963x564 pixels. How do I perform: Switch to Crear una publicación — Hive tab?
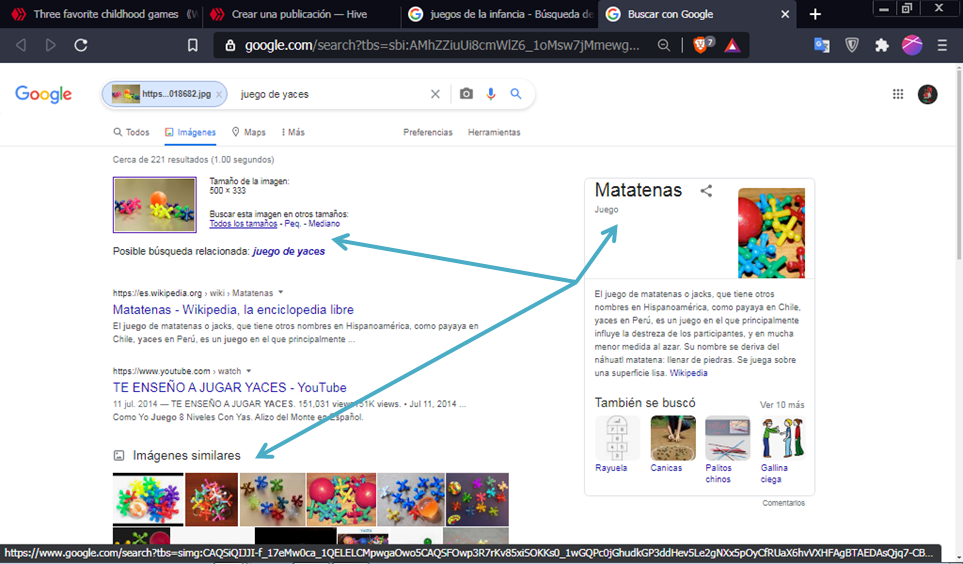(x=299, y=14)
